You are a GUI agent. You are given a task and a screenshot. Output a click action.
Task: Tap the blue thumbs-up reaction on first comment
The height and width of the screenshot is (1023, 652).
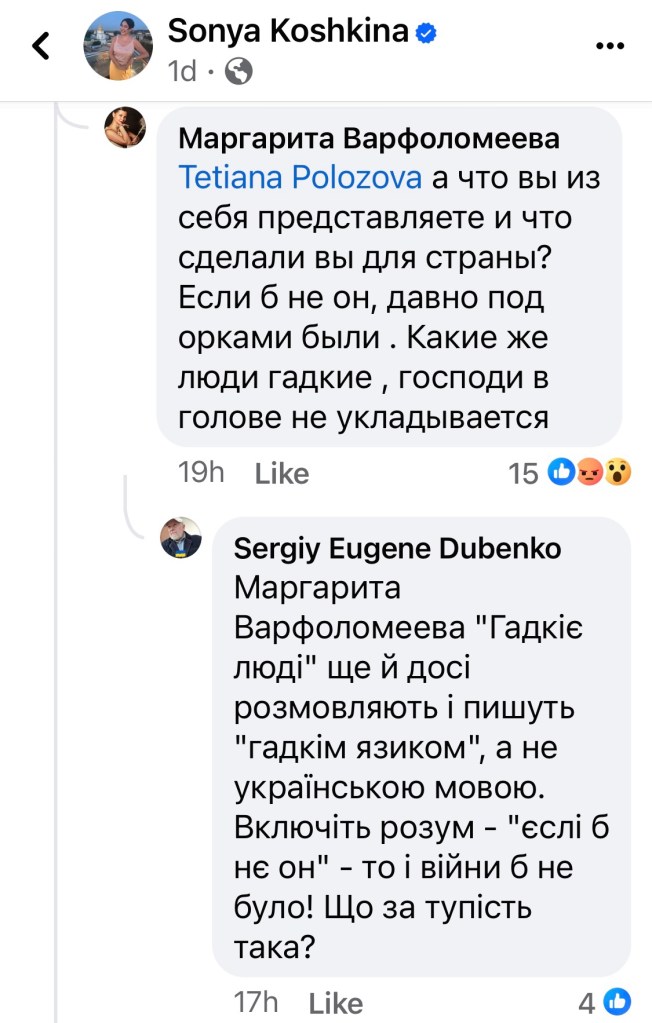(x=563, y=473)
